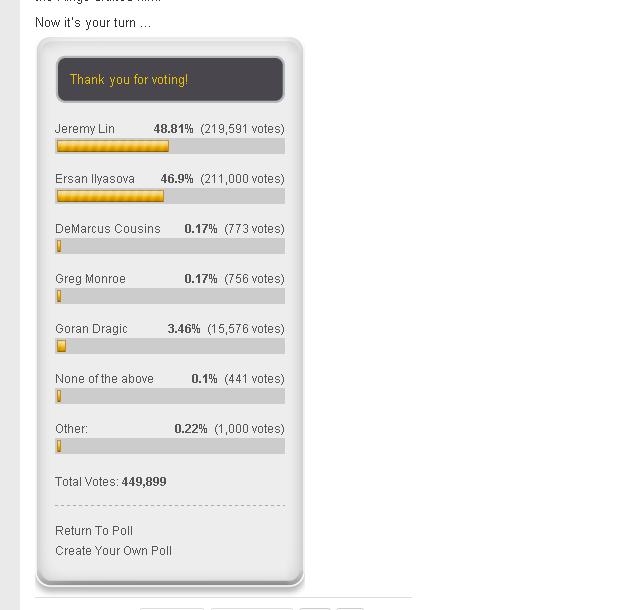
Task: Select the Ersan Ilyasova option label
Action: [95, 179]
